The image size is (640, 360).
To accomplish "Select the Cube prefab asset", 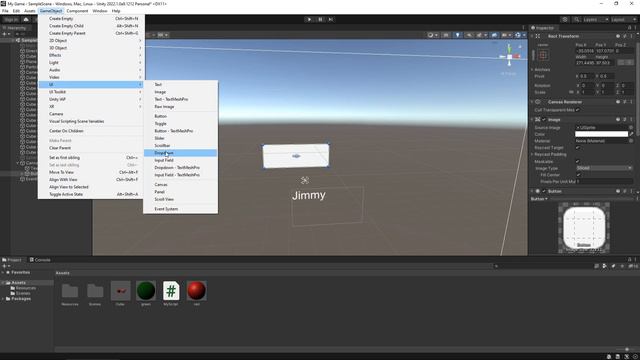I will 120,291.
